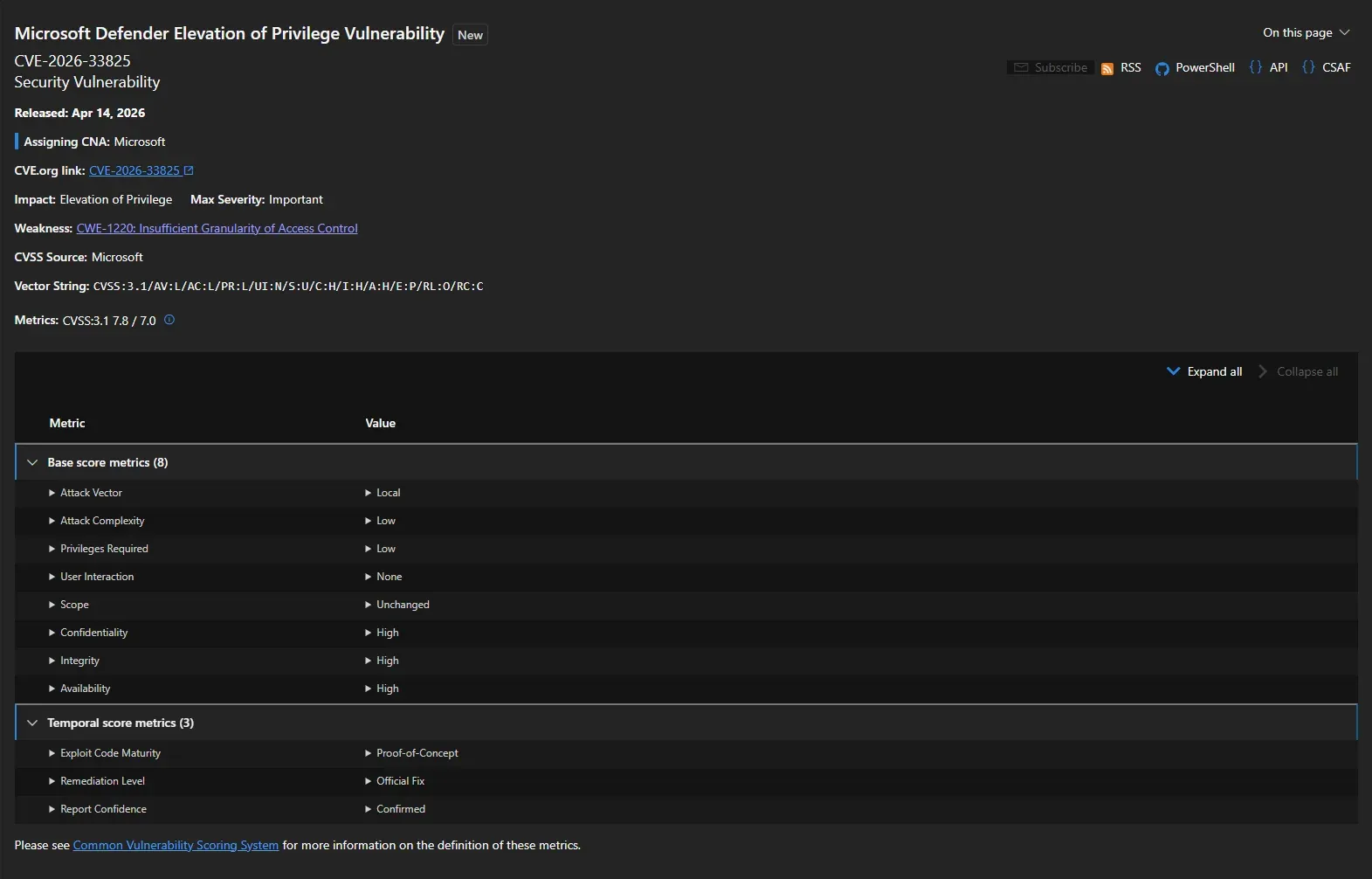Click the Metric column header
1372x879 pixels.
[67, 423]
